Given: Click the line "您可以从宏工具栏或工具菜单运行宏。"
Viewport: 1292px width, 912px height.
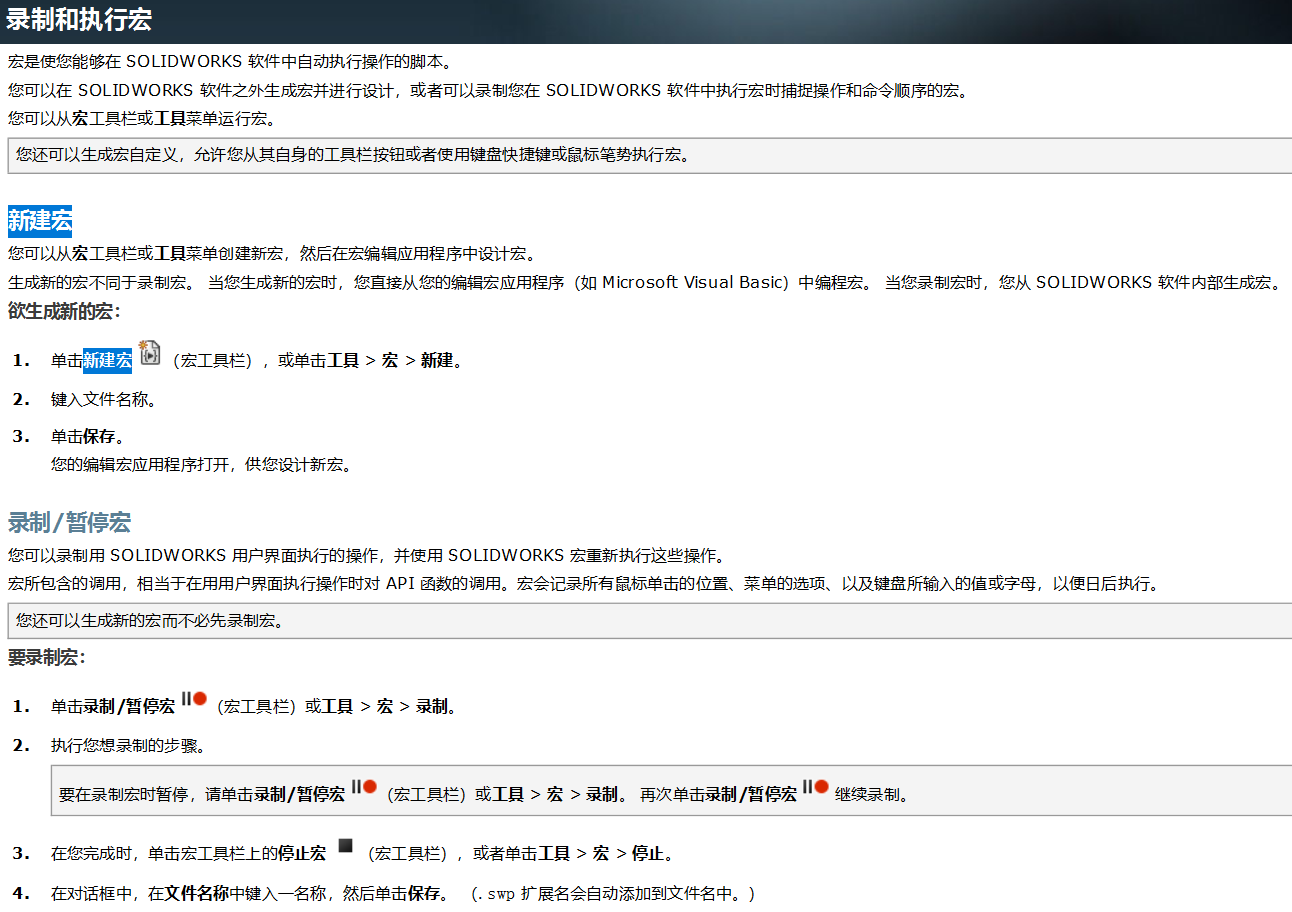Looking at the screenshot, I should pyautogui.click(x=142, y=118).
